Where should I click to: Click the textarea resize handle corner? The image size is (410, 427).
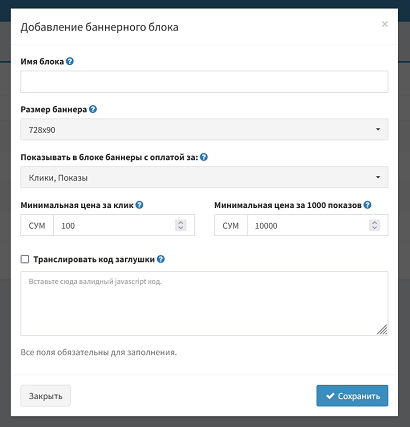[x=382, y=329]
